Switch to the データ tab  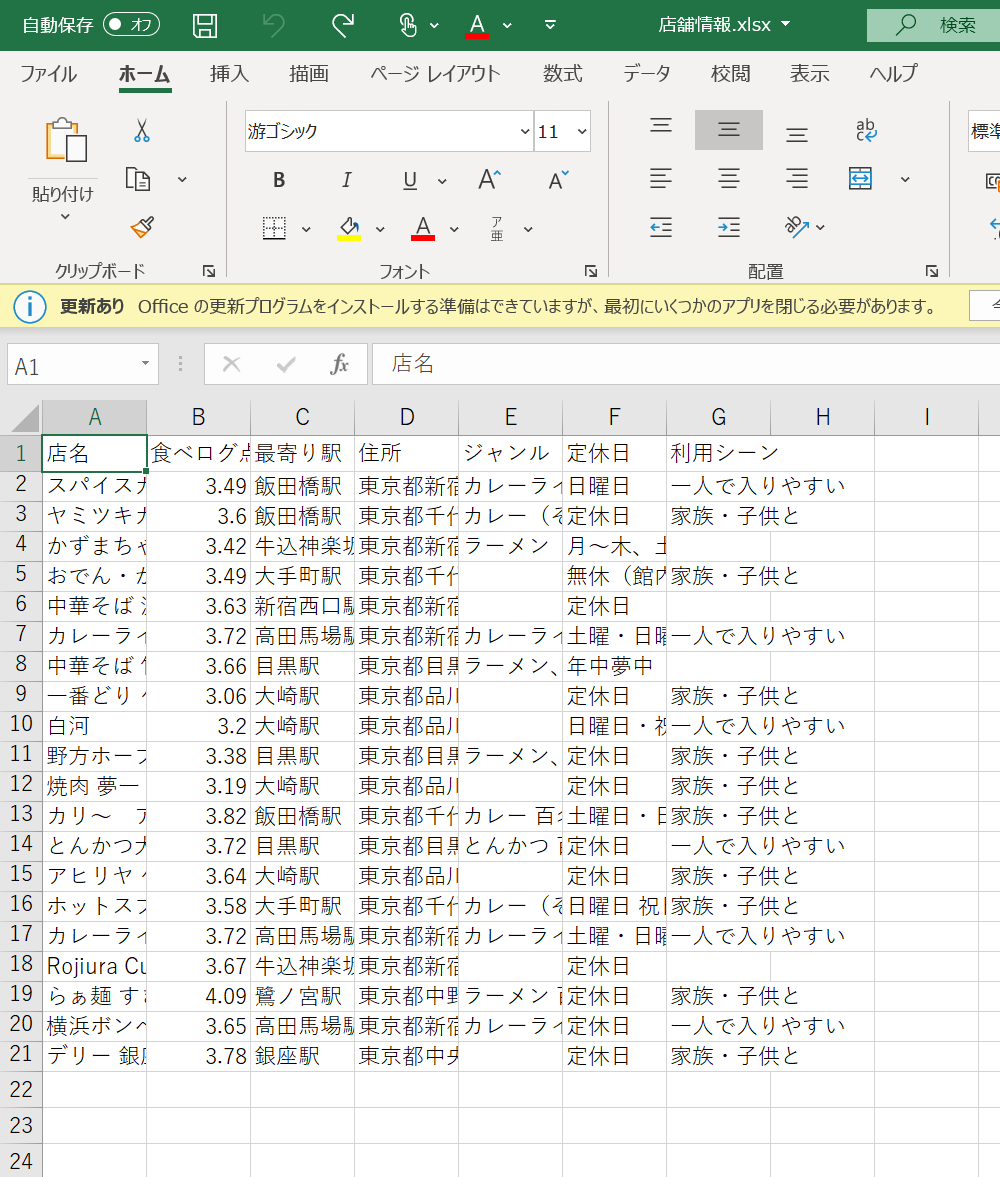click(x=647, y=74)
